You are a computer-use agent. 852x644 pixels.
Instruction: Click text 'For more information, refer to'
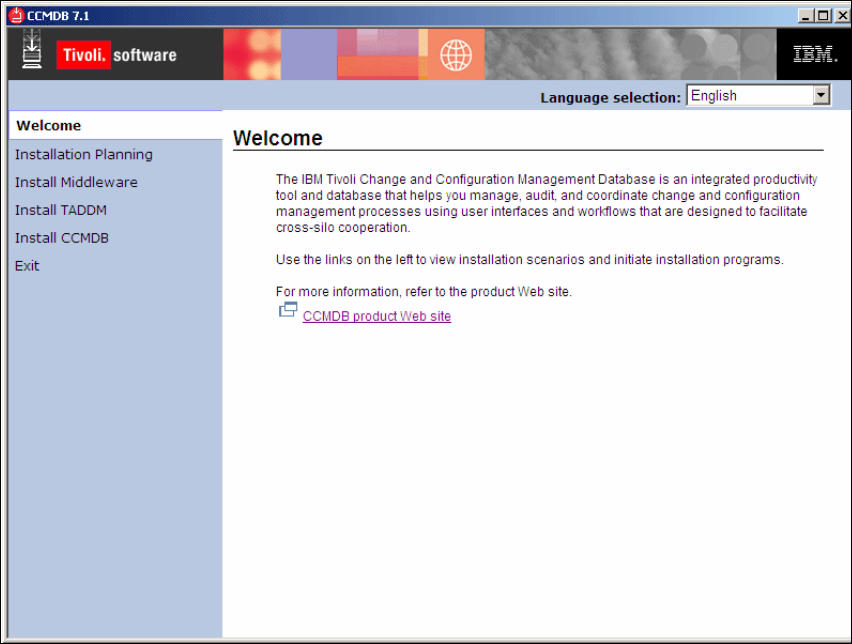359,292
